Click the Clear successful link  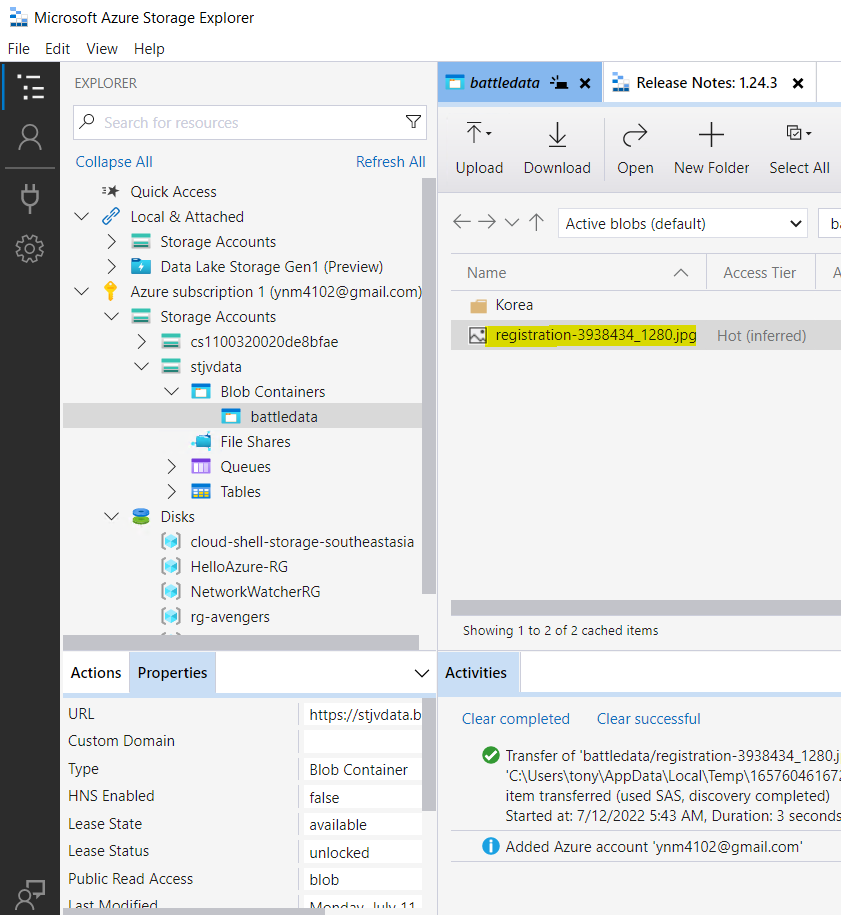(x=648, y=719)
